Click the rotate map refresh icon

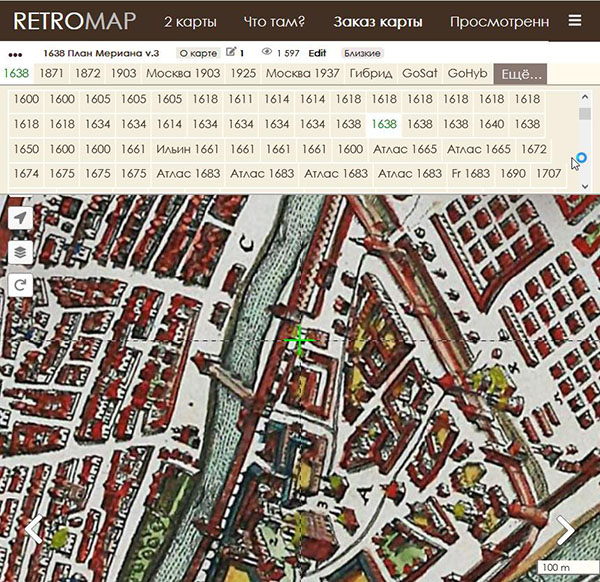pyautogui.click(x=20, y=285)
